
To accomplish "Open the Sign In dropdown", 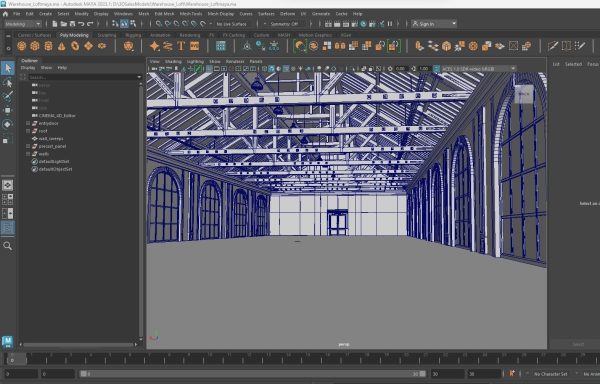I will click(x=434, y=24).
